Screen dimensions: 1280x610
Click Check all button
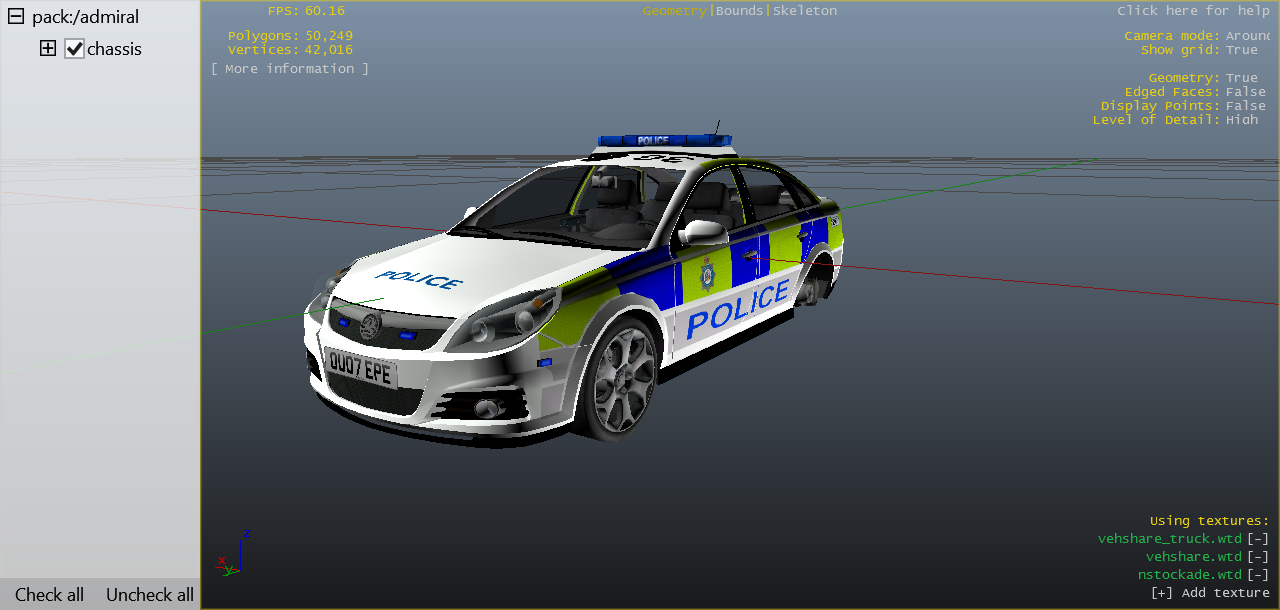point(49,595)
